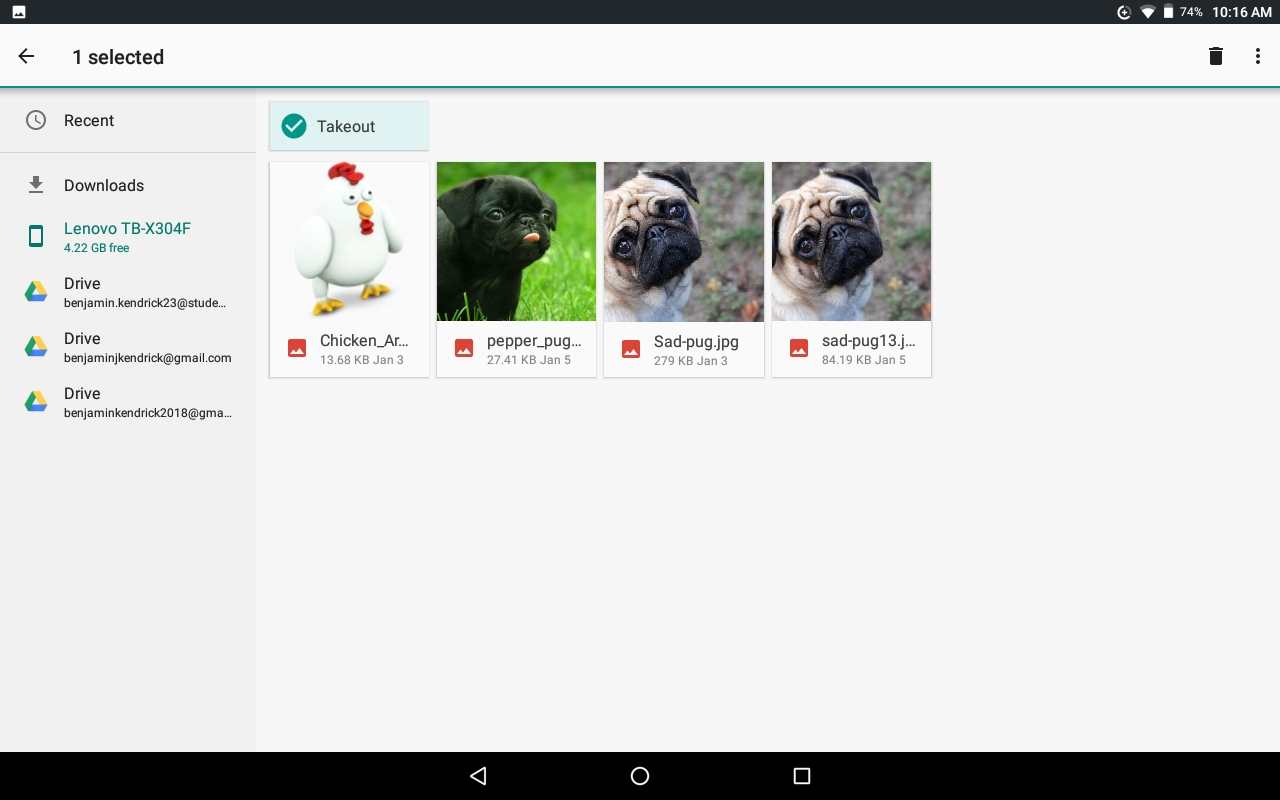Screen dimensions: 1280x800
Task: Click the 4.22 GB free label
Action: point(96,248)
